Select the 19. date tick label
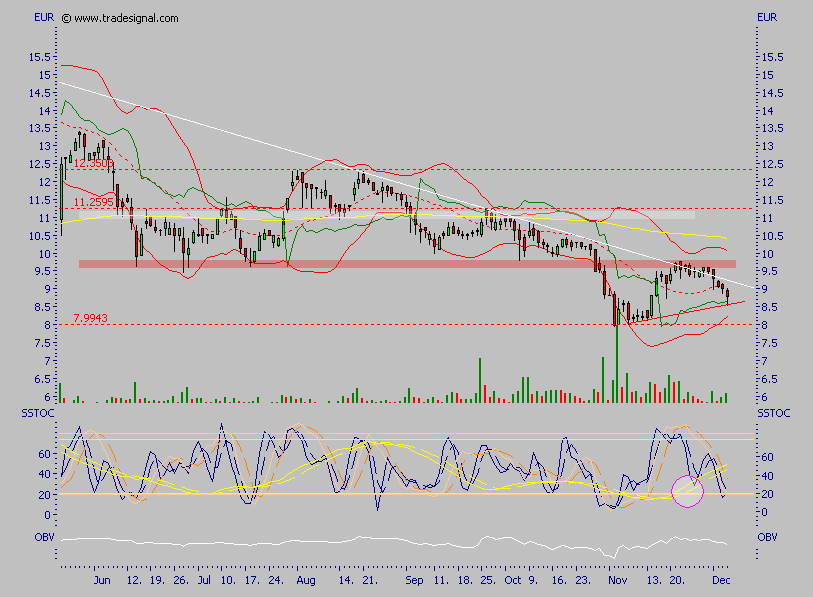 (158, 580)
